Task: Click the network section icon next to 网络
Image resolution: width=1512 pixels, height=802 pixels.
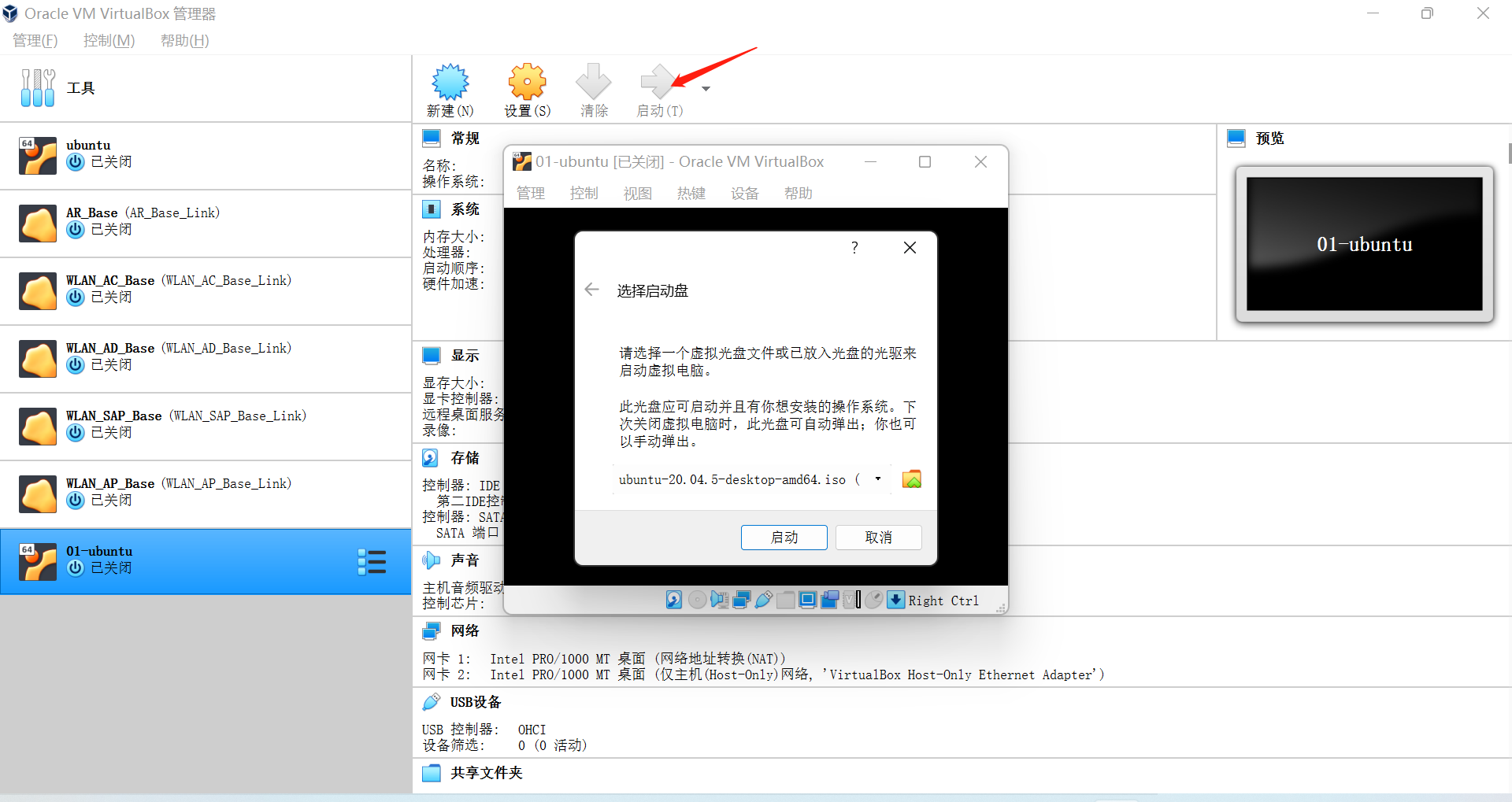Action: tap(432, 631)
